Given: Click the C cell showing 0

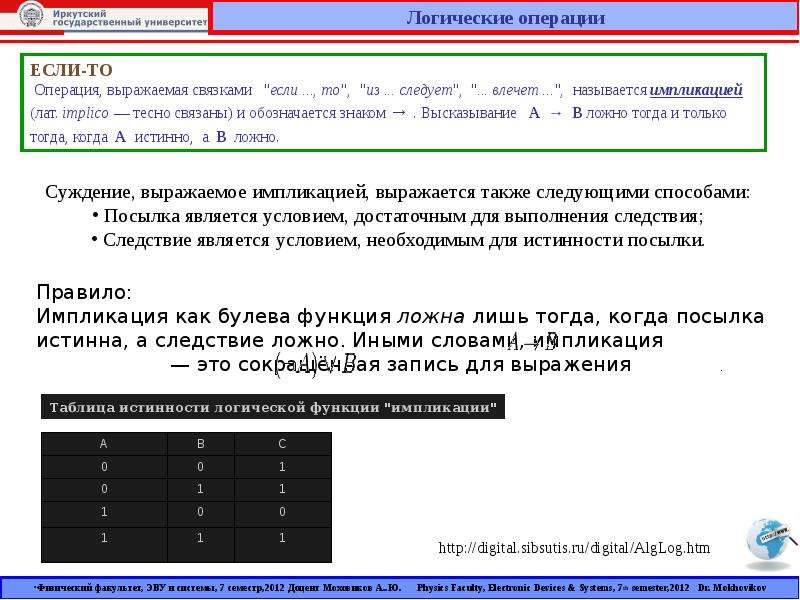Looking at the screenshot, I should [x=283, y=512].
